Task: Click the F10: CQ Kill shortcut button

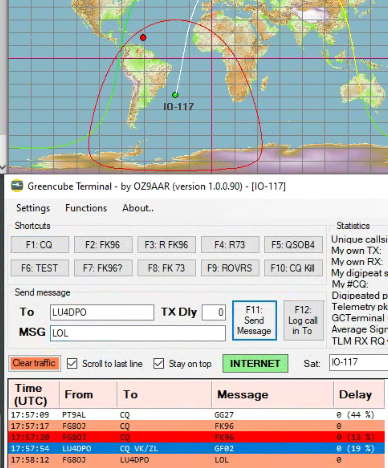Action: tap(293, 268)
